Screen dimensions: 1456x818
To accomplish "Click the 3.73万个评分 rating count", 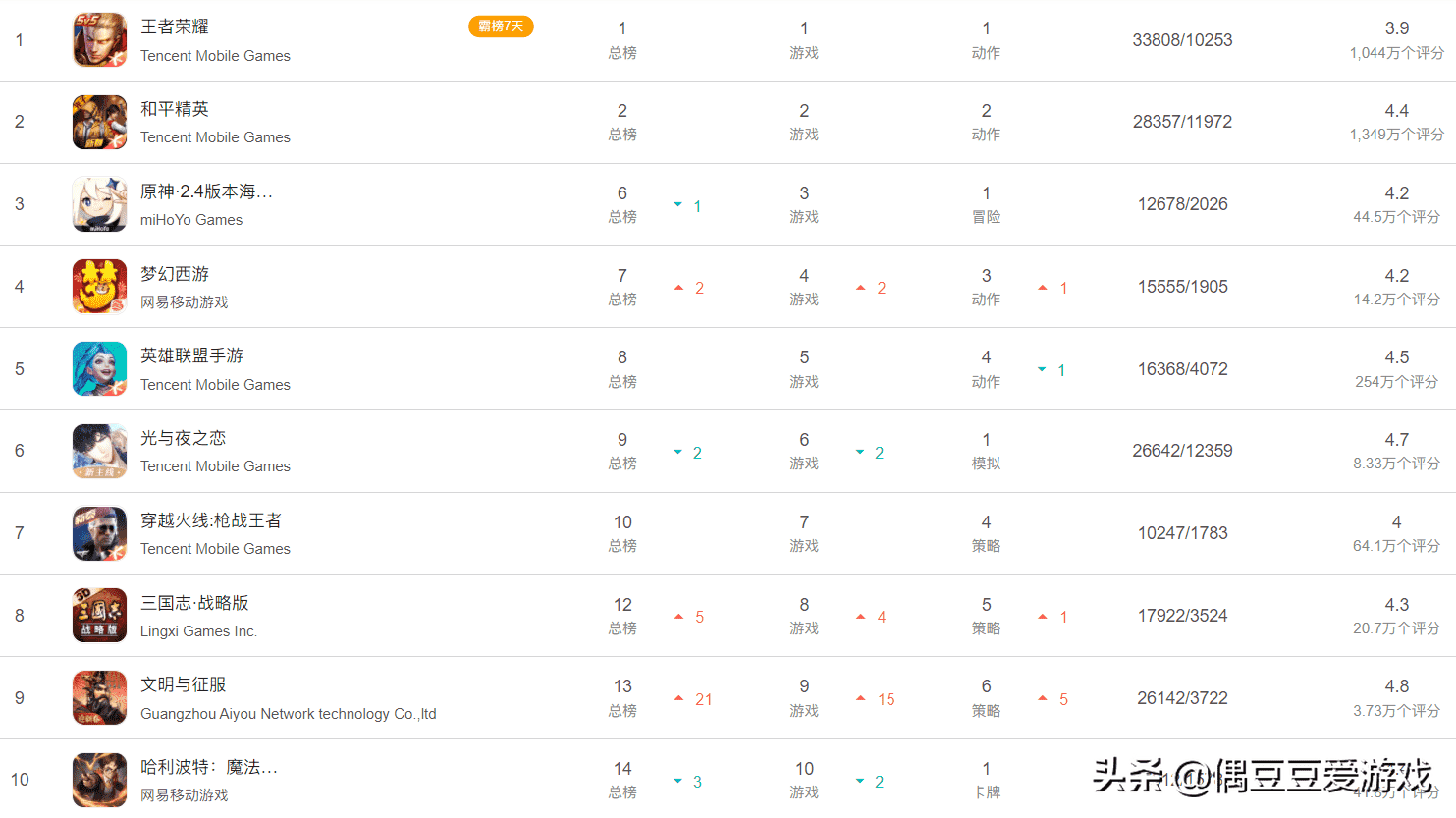I will 1397,711.
